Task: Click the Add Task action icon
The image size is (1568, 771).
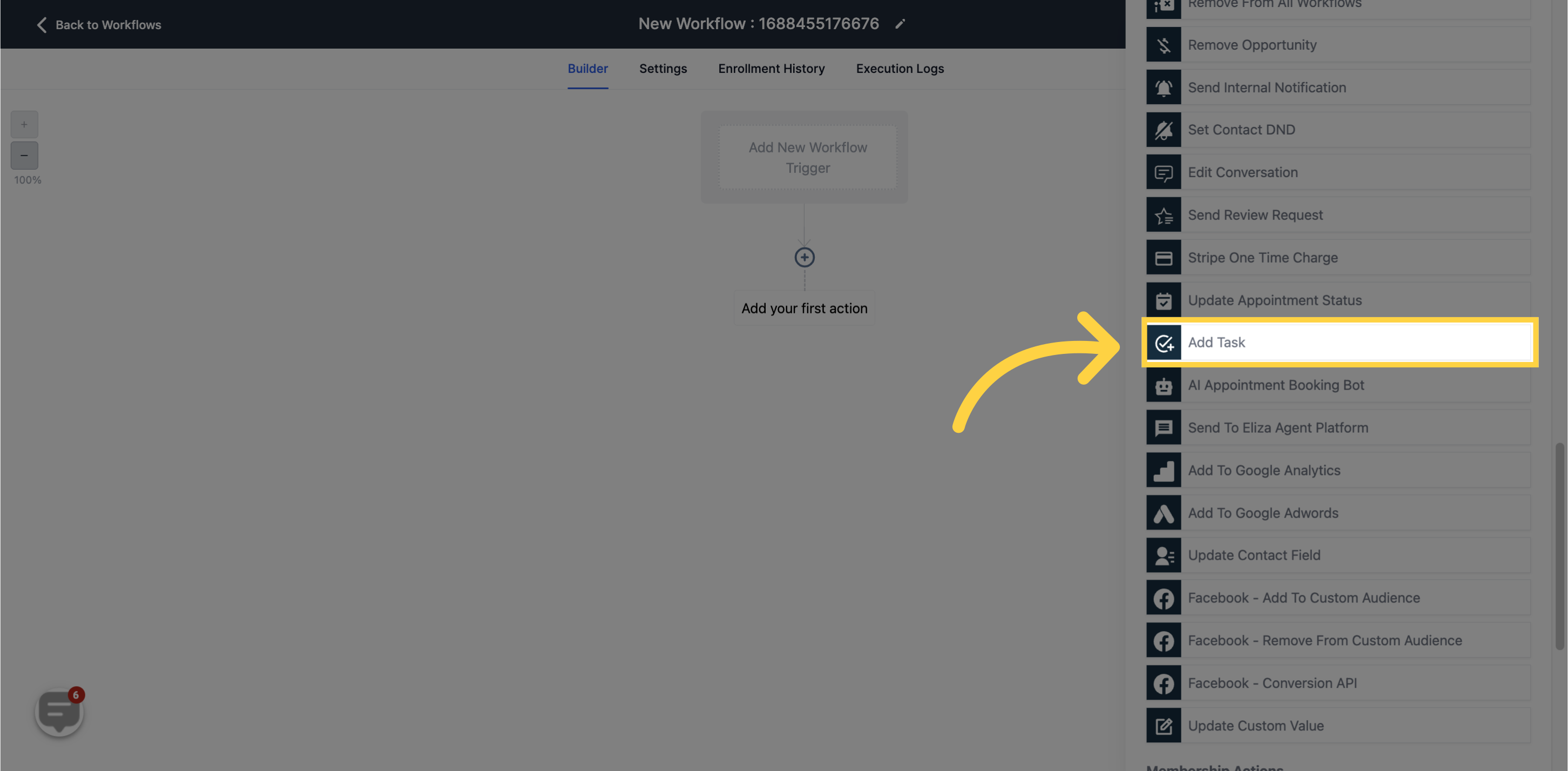Action: point(1164,341)
